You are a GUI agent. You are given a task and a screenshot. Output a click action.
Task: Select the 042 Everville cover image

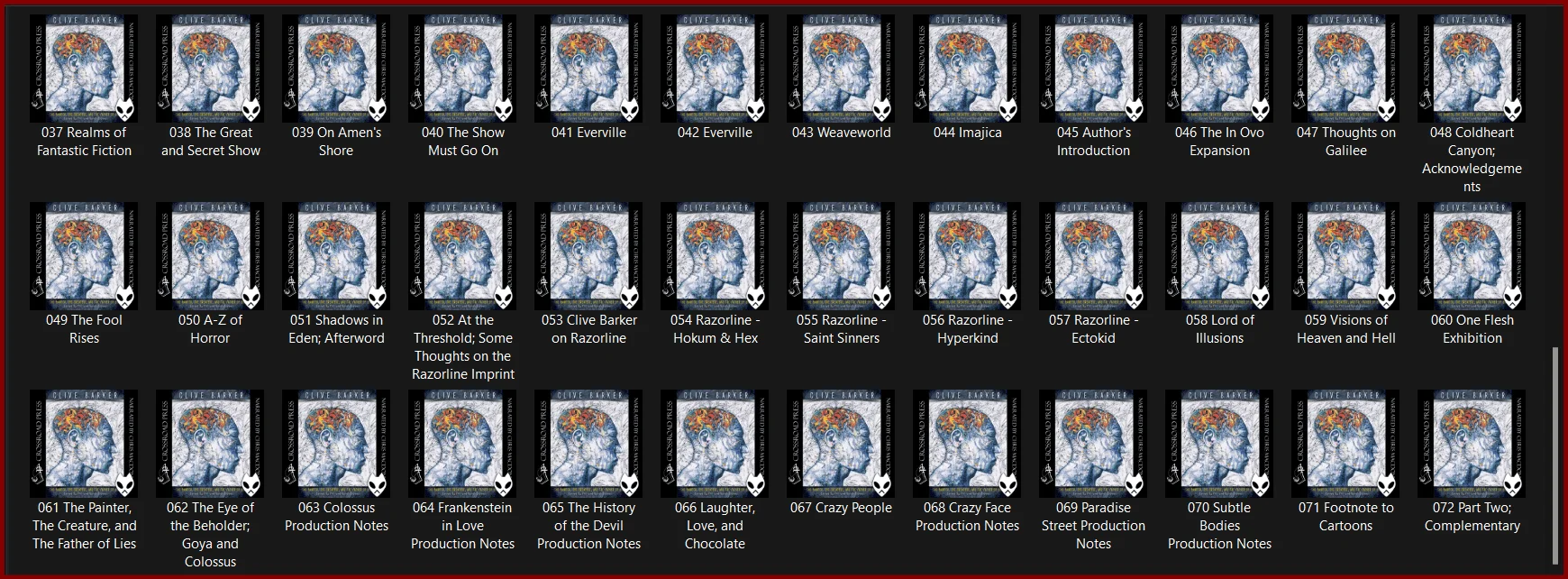pos(715,69)
